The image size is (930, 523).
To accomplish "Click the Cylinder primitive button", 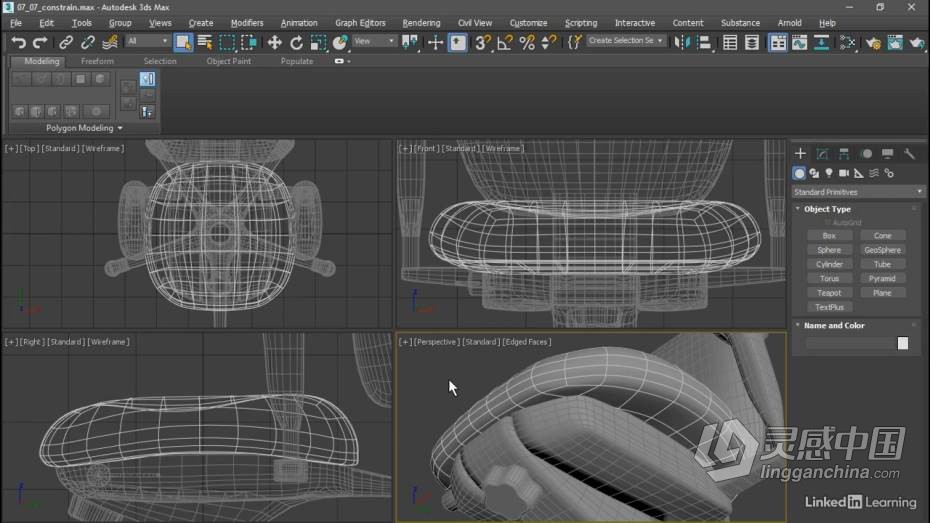I will tap(829, 264).
